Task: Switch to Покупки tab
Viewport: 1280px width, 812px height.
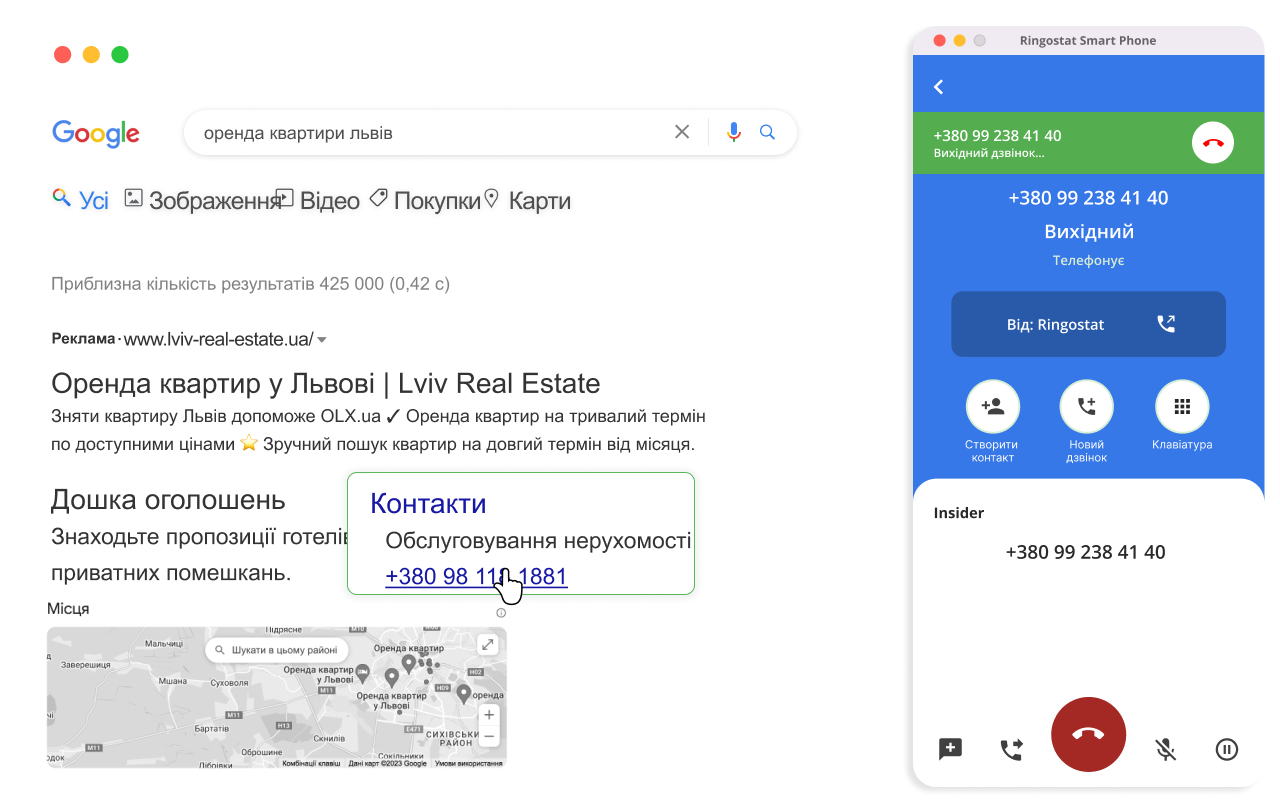Action: [x=425, y=200]
